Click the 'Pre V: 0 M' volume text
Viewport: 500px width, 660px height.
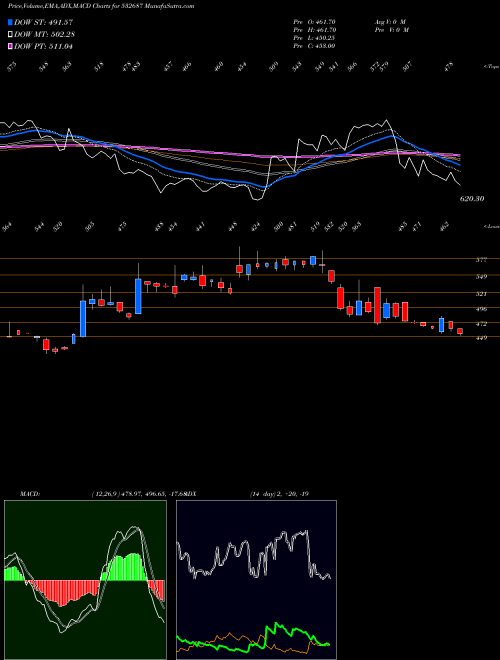[x=391, y=30]
